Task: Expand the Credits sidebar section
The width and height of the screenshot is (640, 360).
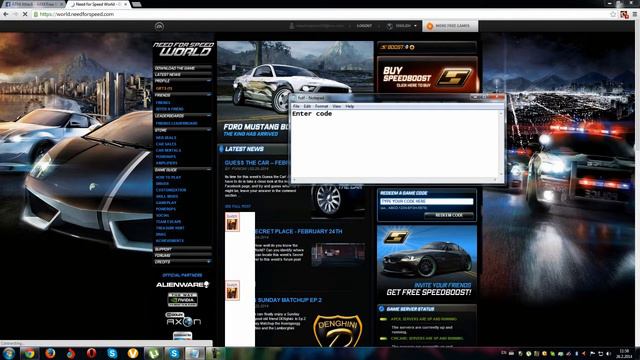Action: 209,262
